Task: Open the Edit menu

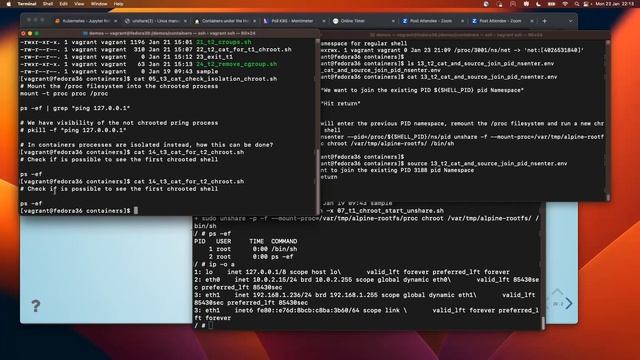Action: [x=64, y=4]
